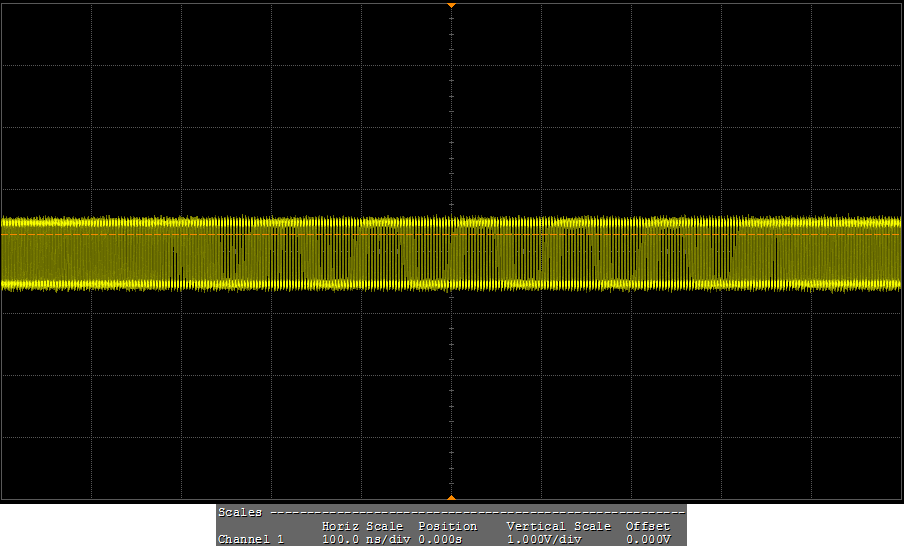Image resolution: width=904 pixels, height=546 pixels.
Task: Click the Vertical Scale column header
Action: (x=558, y=526)
